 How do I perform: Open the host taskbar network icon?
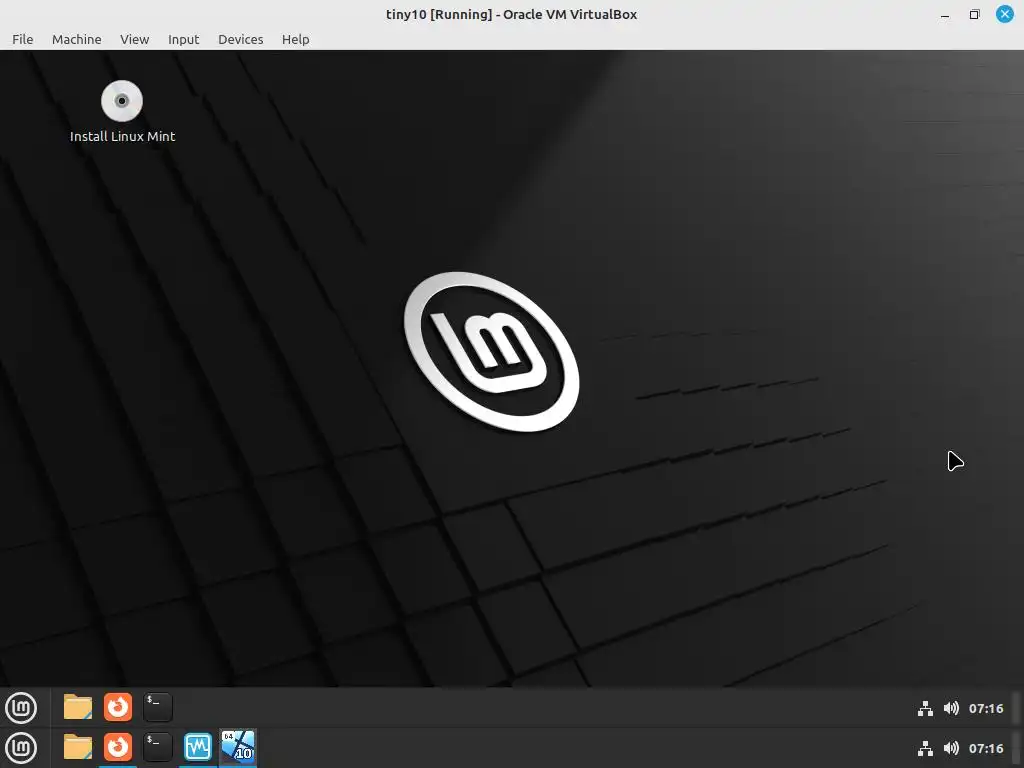(x=925, y=748)
